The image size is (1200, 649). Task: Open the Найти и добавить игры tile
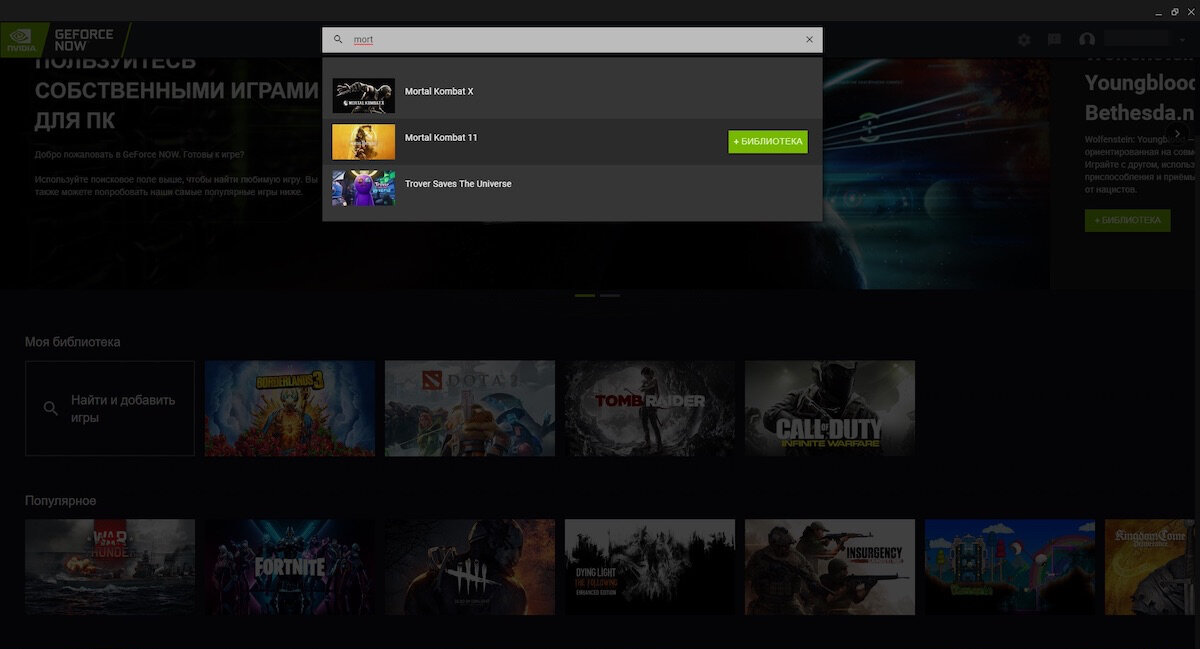point(110,408)
